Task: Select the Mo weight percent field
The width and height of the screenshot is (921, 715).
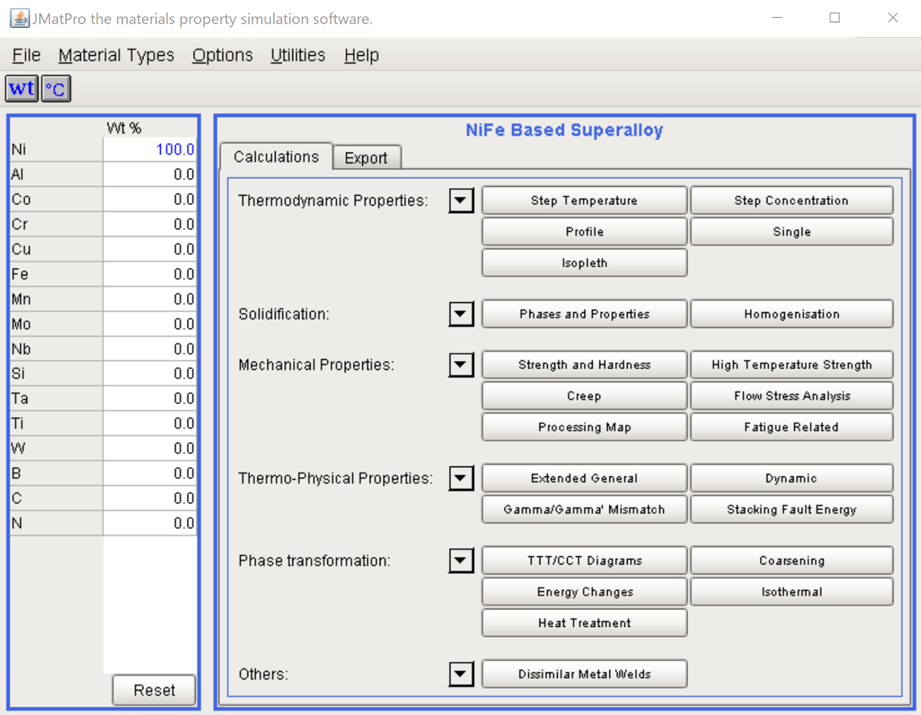Action: click(x=150, y=324)
